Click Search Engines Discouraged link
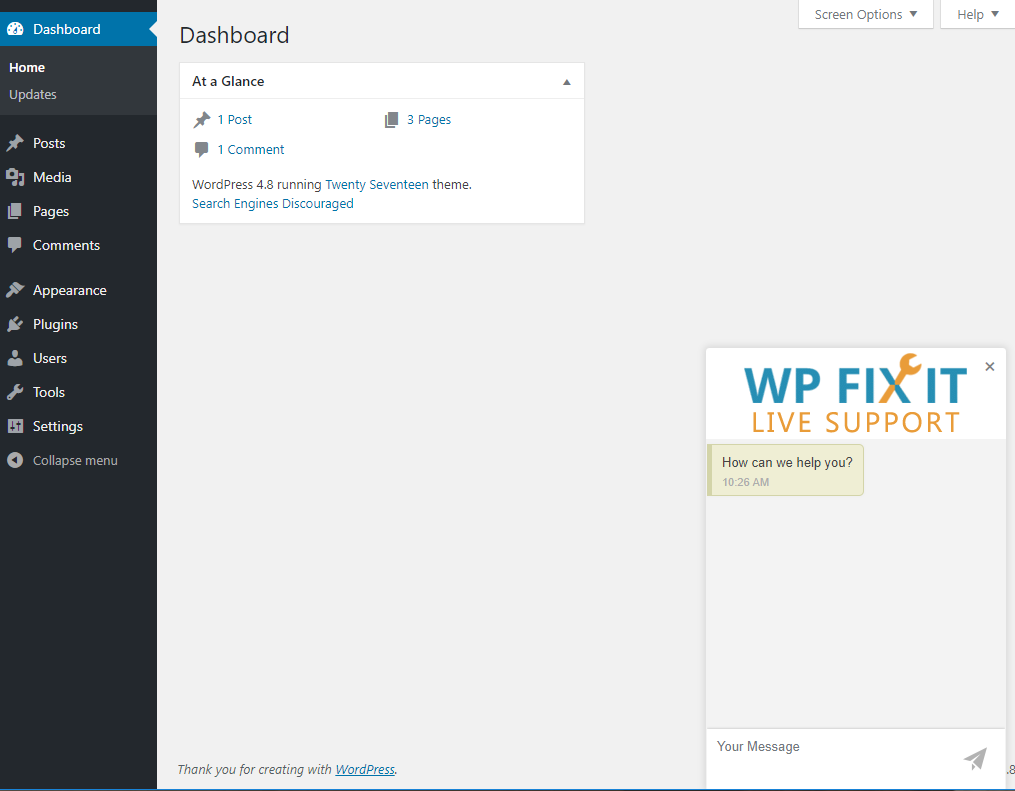Image resolution: width=1015 pixels, height=791 pixels. tap(273, 203)
